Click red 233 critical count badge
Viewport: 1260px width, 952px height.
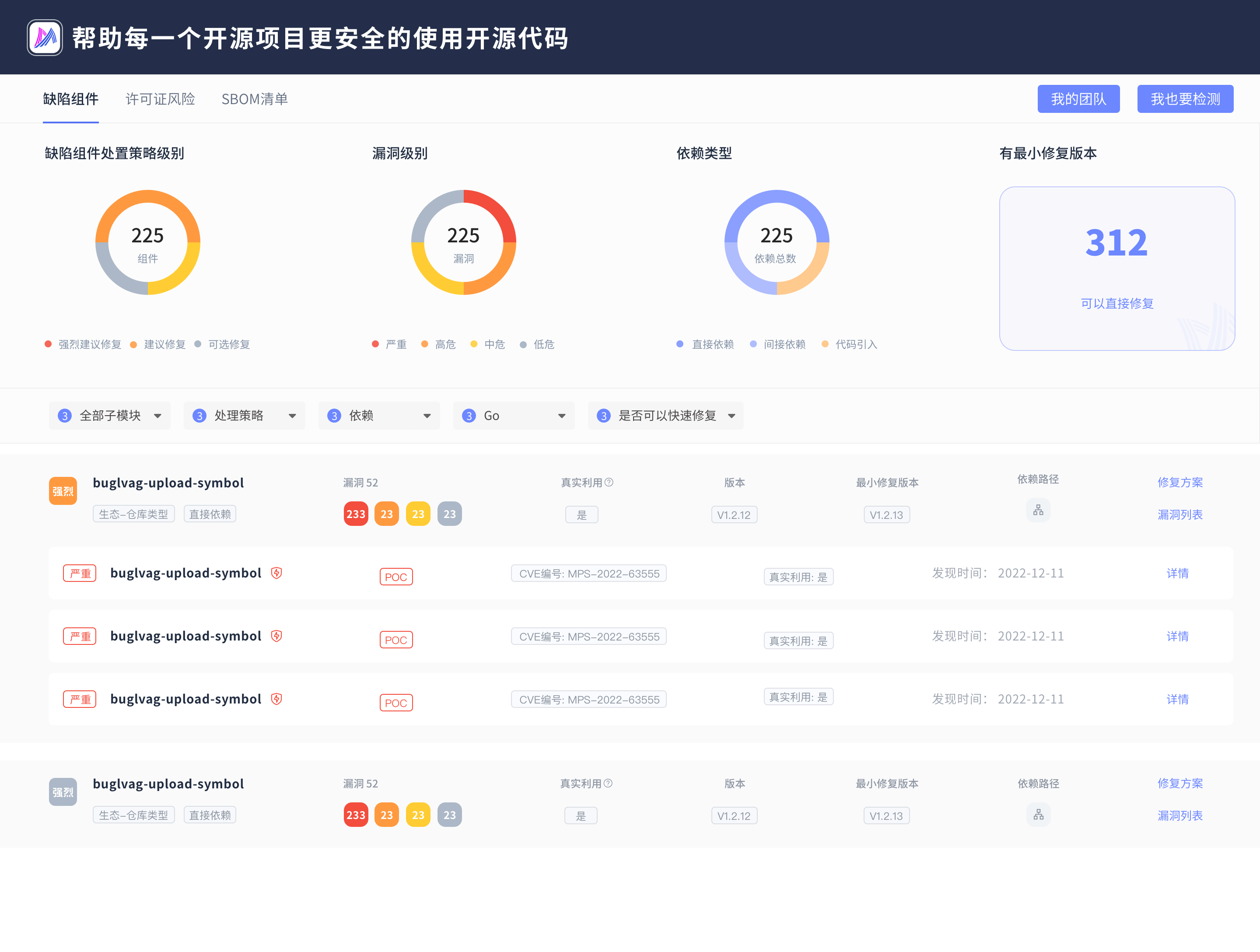pyautogui.click(x=356, y=514)
